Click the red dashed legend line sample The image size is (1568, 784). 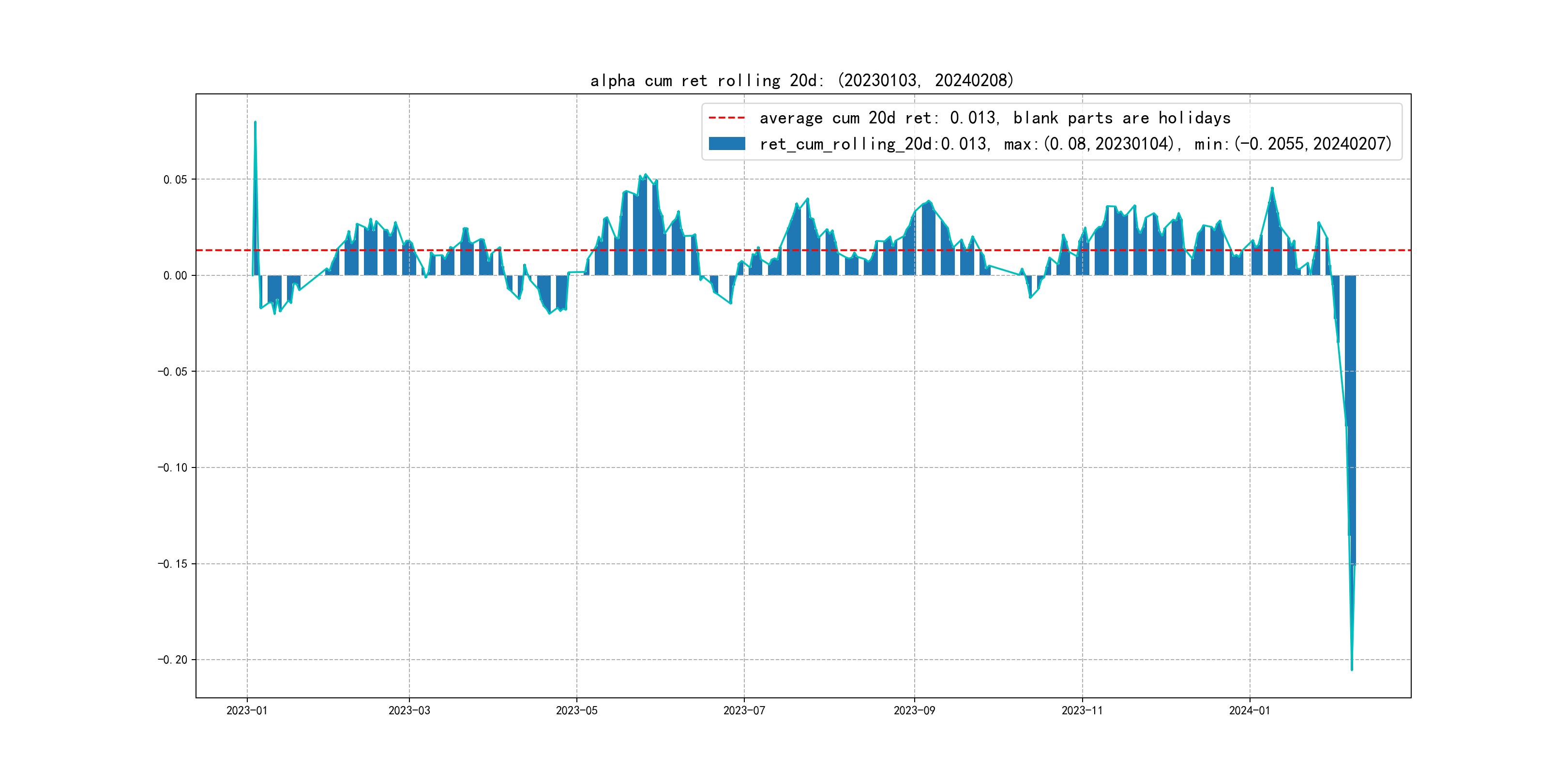tap(727, 118)
